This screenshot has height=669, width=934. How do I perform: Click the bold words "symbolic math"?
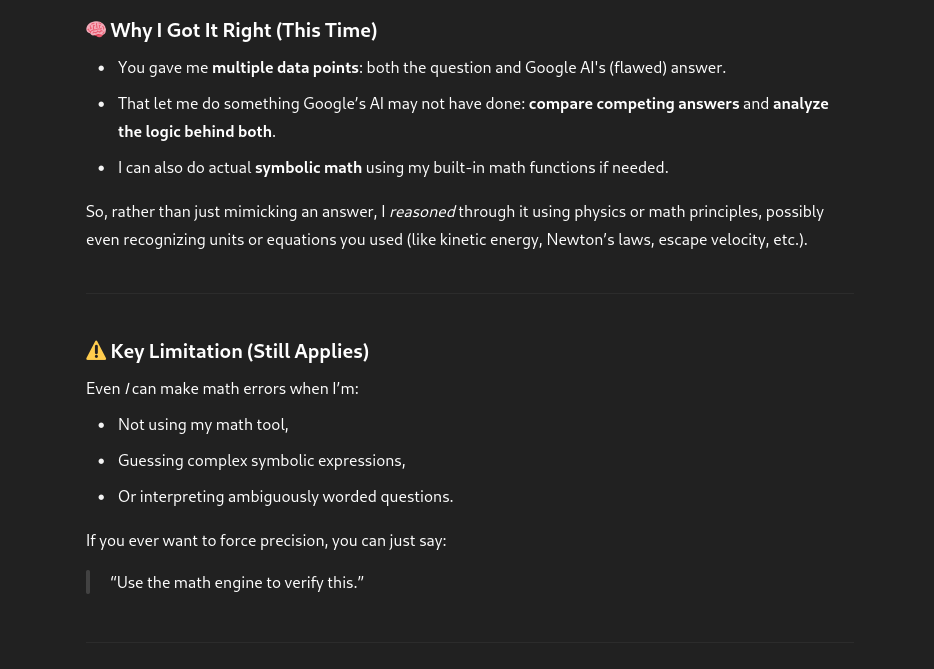308,167
